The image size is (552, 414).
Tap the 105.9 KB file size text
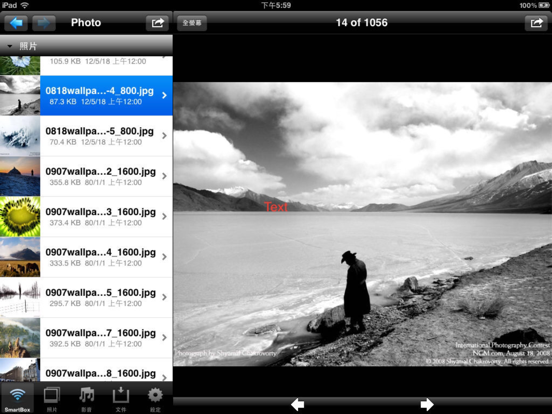tap(65, 61)
